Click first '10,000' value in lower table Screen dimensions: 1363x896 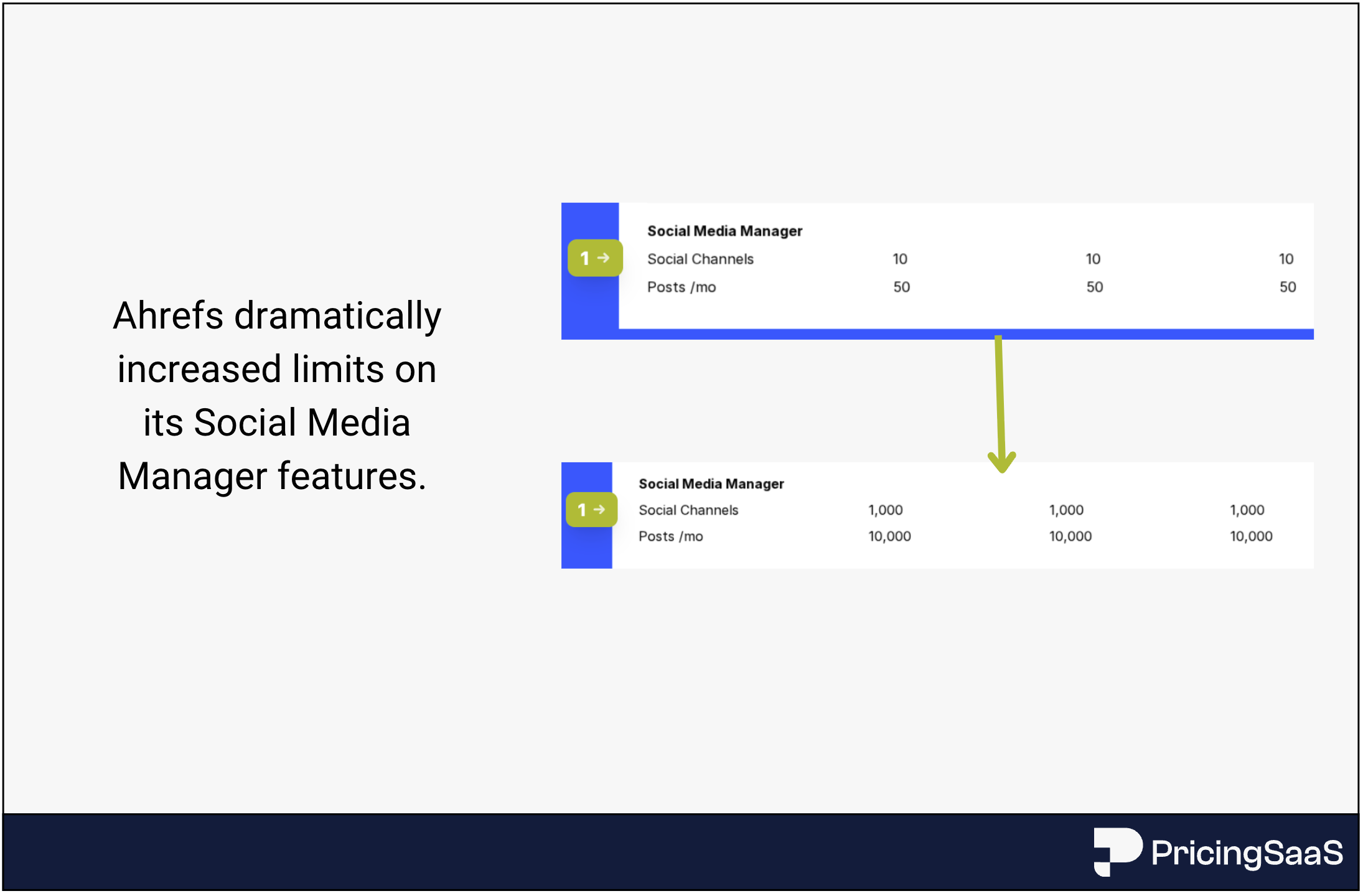tap(889, 536)
